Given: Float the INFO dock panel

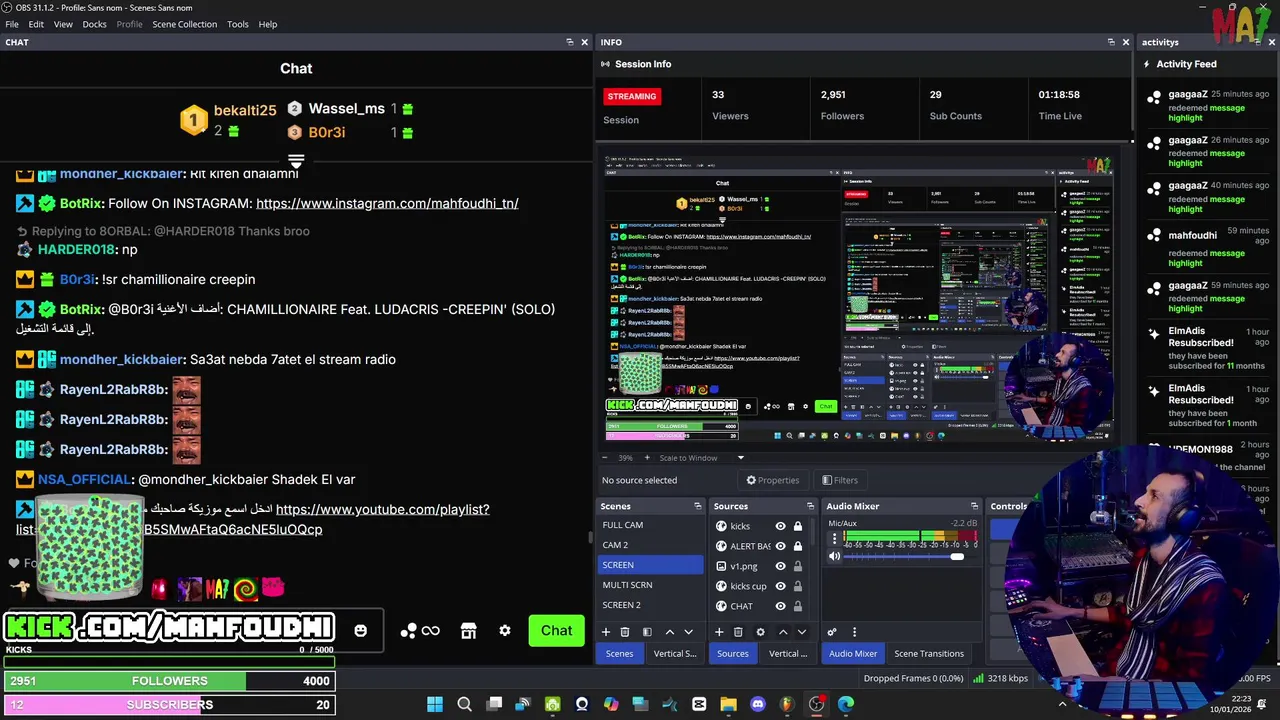Looking at the screenshot, I should pos(1111,42).
